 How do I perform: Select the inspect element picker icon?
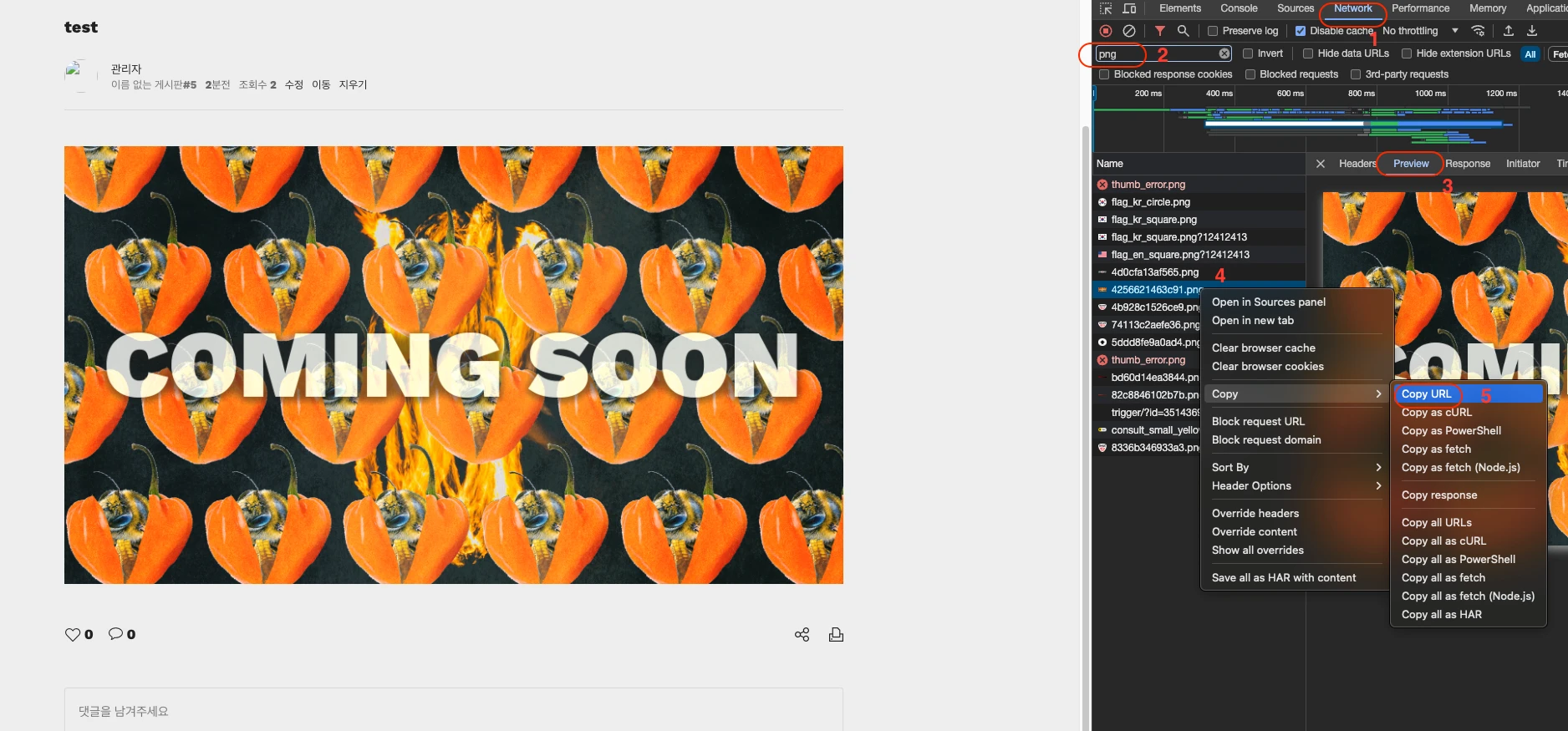[1106, 8]
